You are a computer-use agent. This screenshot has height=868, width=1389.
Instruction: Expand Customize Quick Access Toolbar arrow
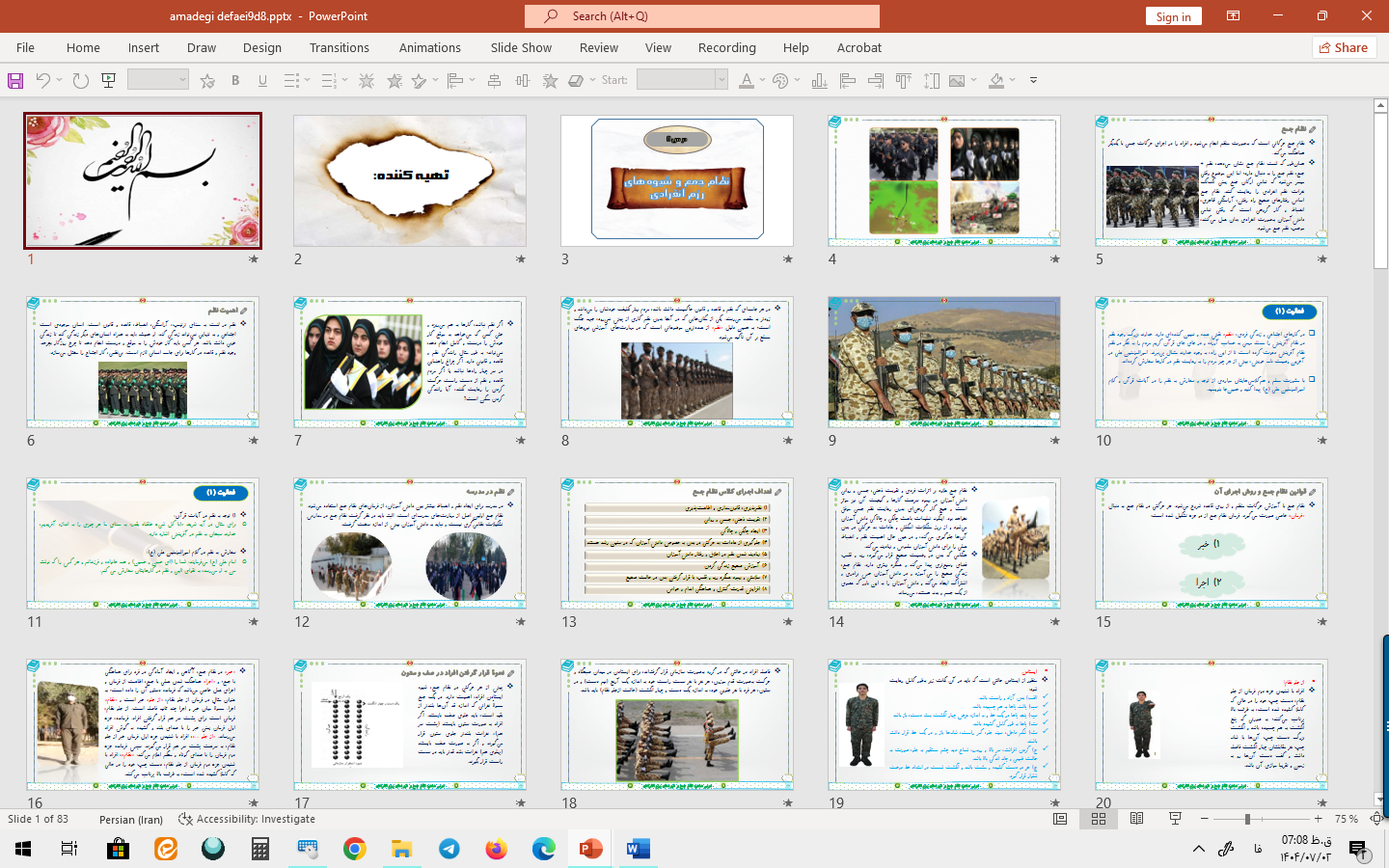1033,81
